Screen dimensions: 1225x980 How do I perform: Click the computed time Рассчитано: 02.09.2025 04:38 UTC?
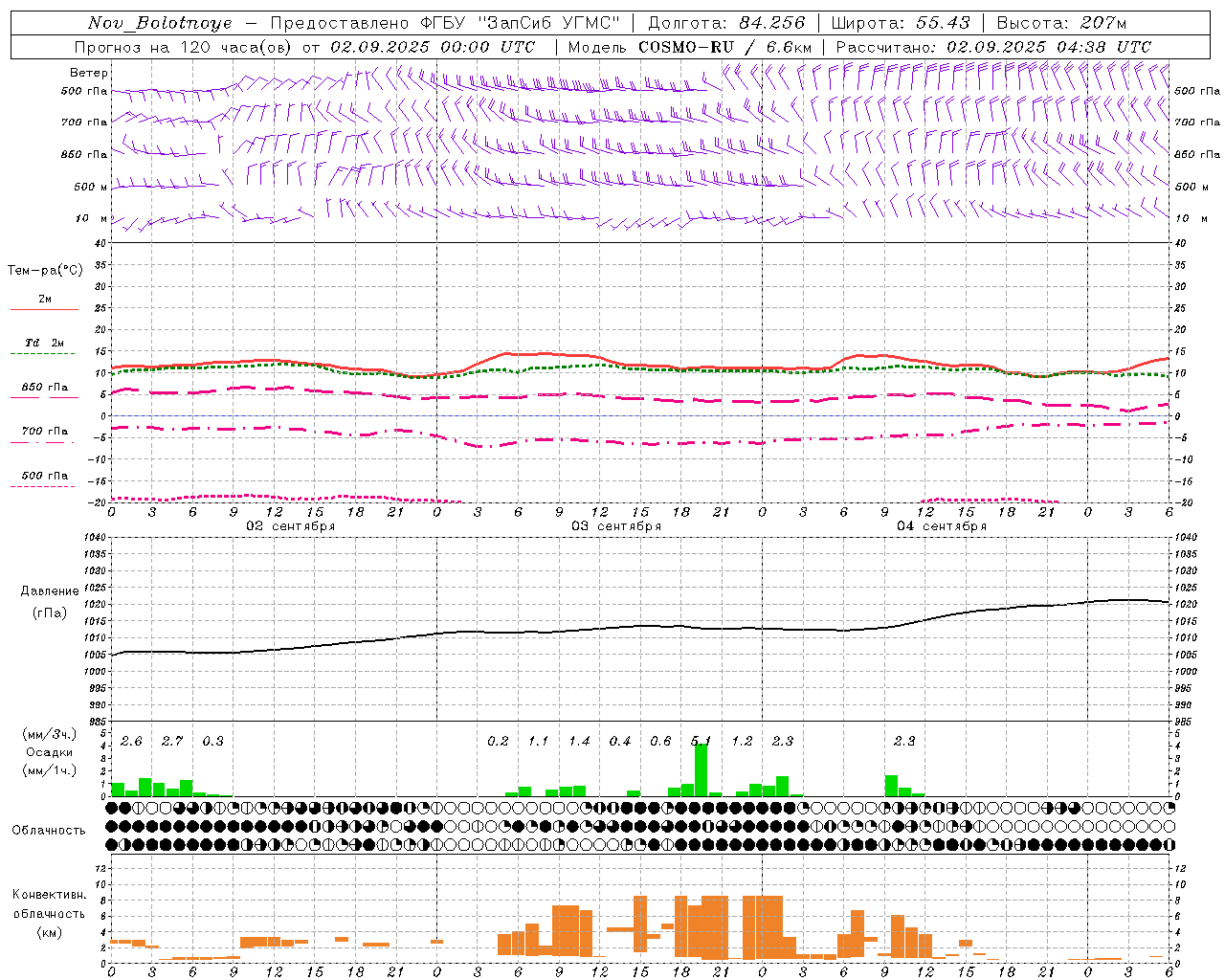point(993,47)
